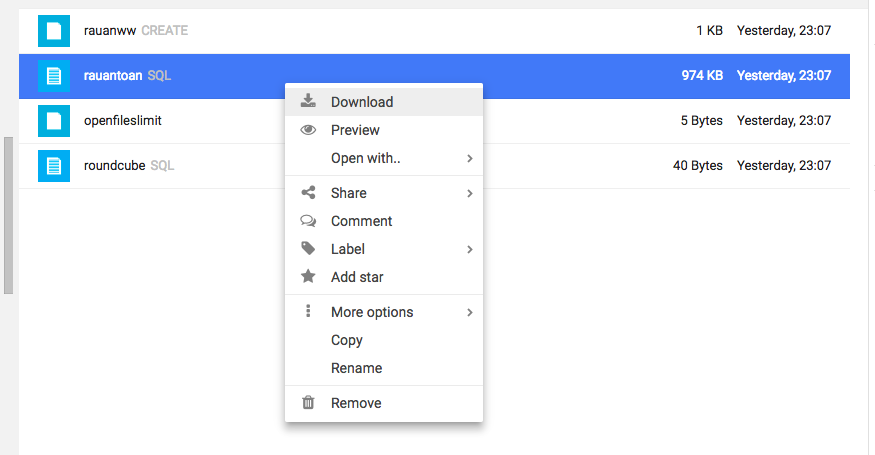Select the openfileslimit file row
Viewport: 875px width, 455px height.
tap(434, 121)
